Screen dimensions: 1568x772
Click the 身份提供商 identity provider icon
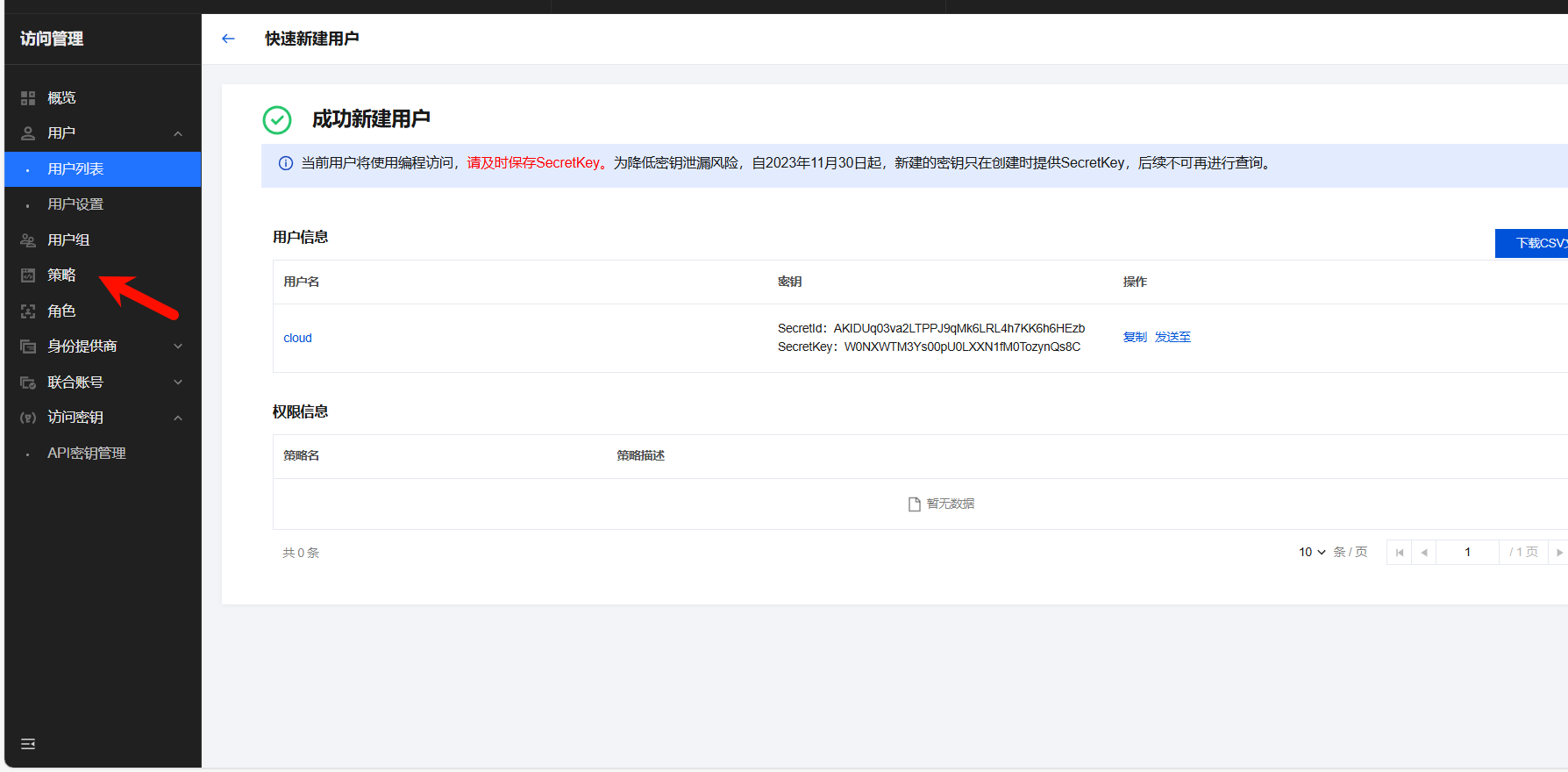tap(28, 347)
